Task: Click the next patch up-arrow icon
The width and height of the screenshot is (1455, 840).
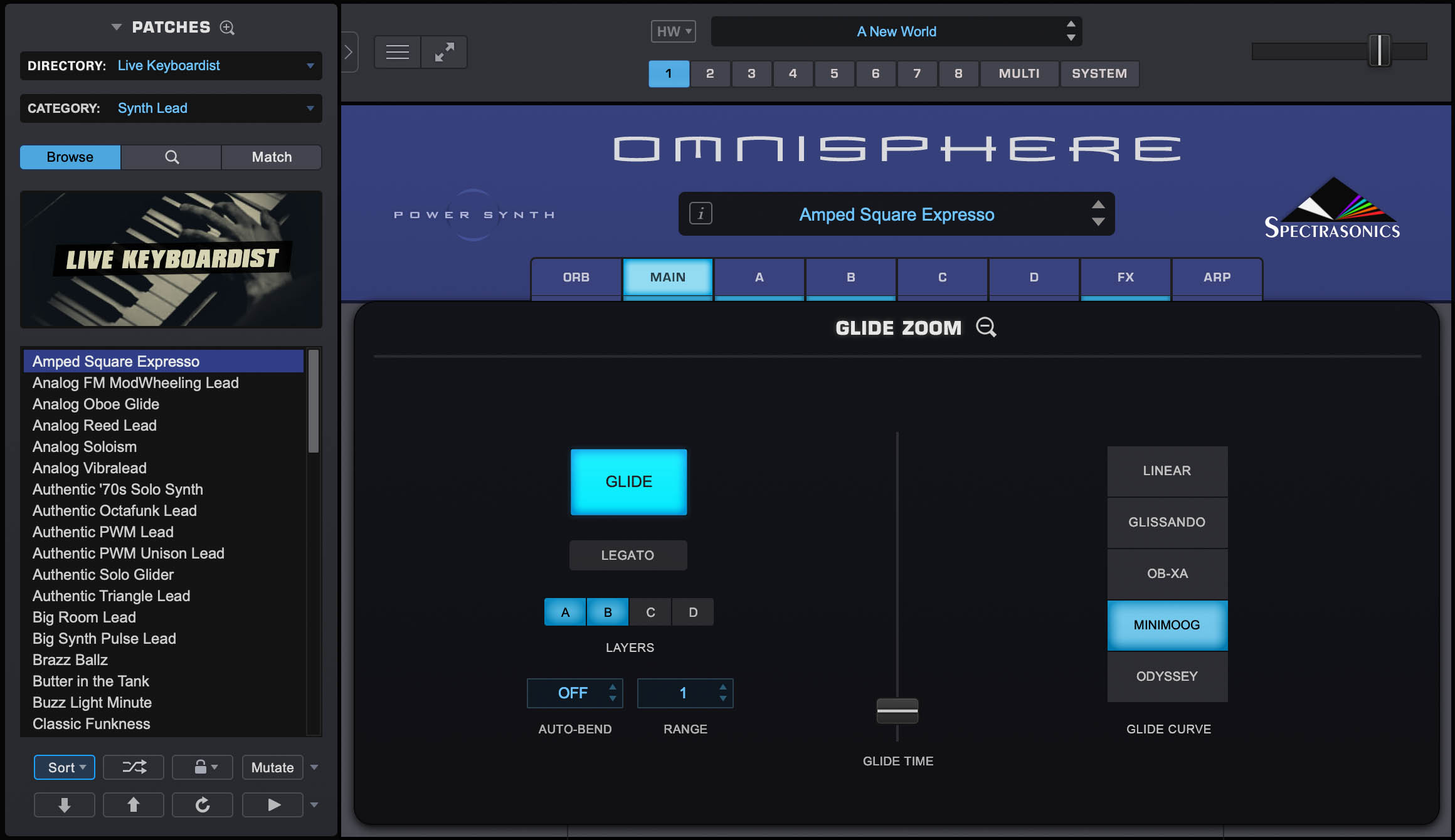Action: [133, 804]
